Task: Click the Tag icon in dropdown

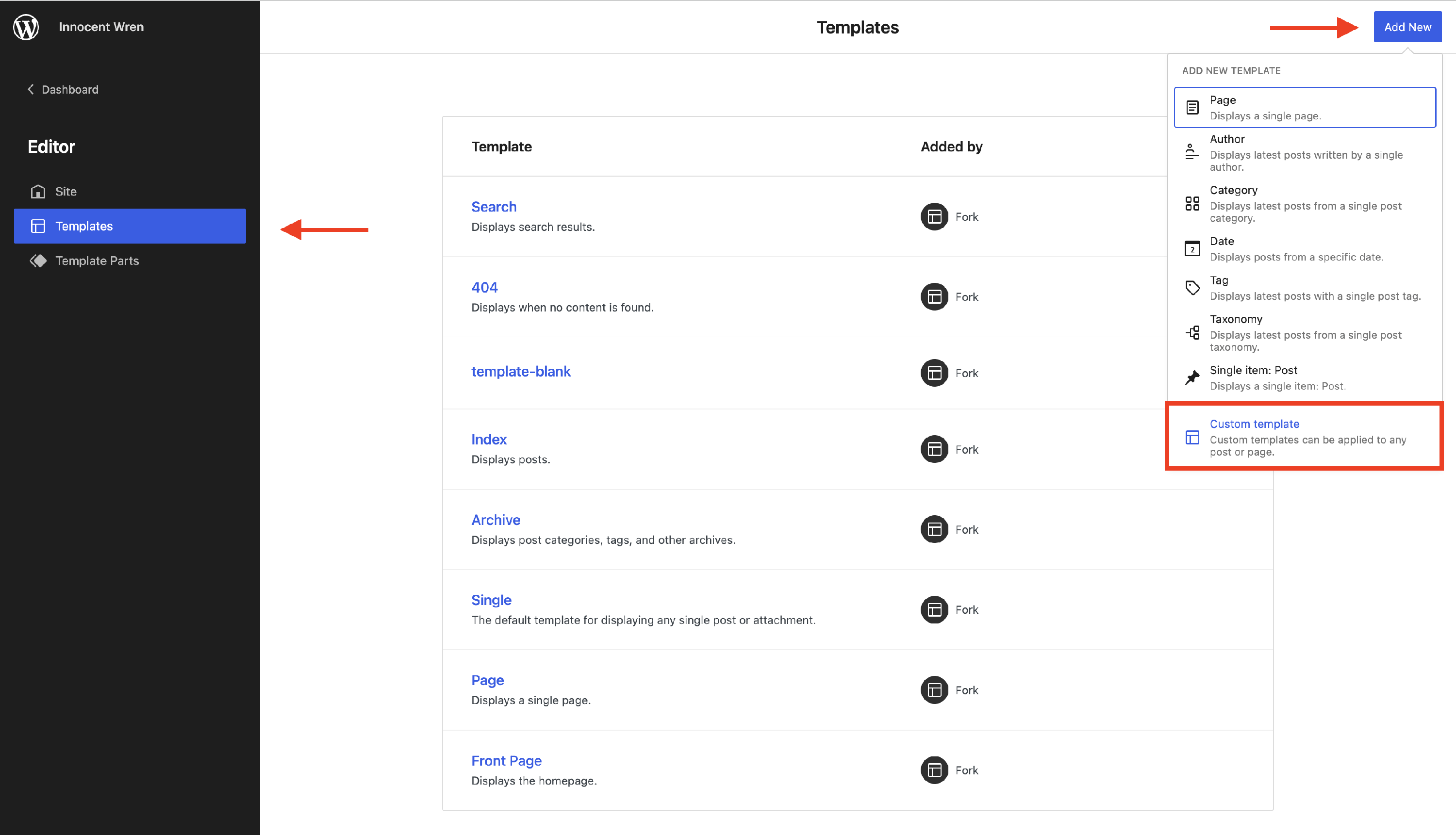Action: click(1191, 288)
